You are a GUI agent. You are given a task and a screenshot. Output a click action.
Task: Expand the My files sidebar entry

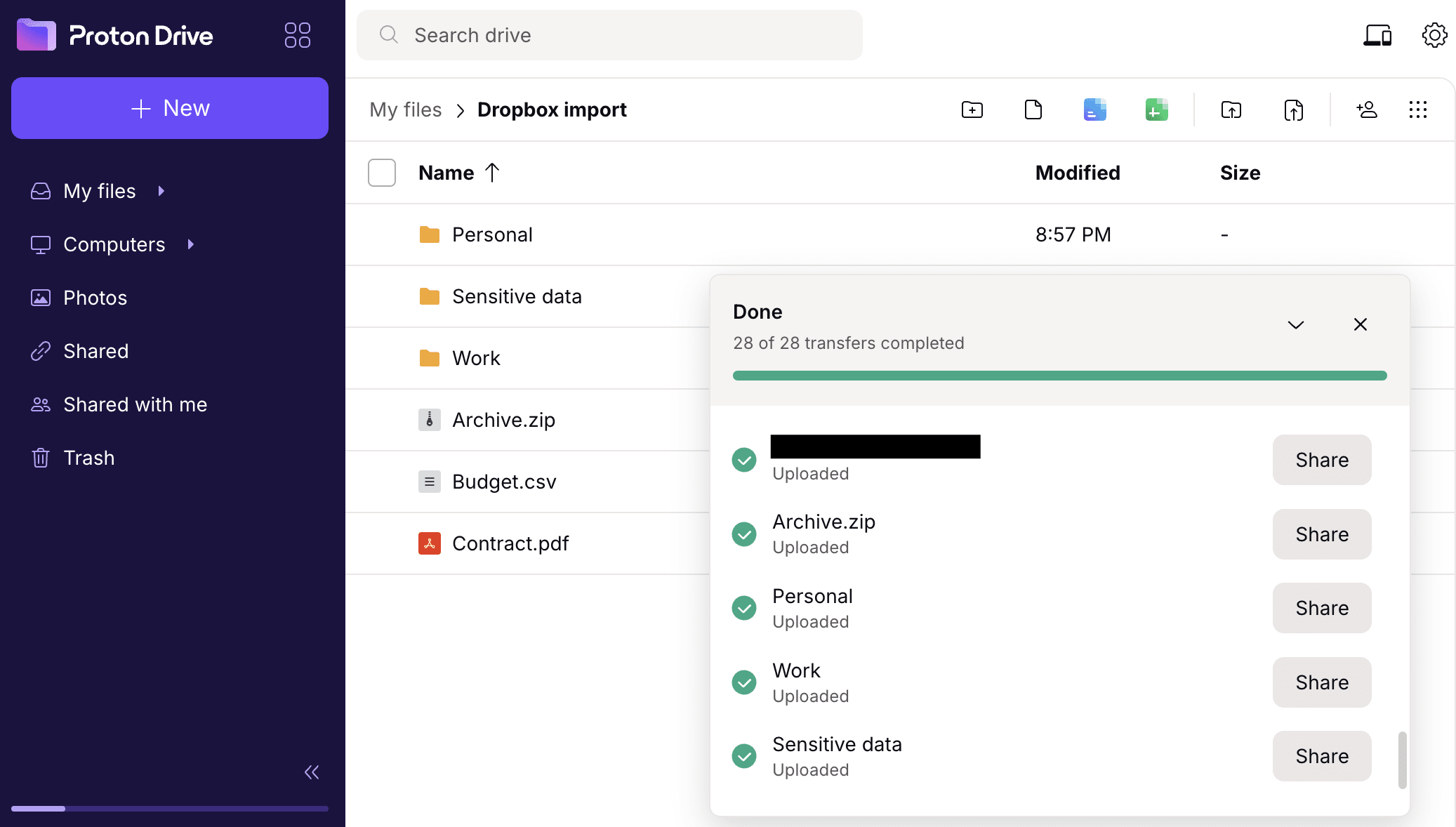[161, 190]
